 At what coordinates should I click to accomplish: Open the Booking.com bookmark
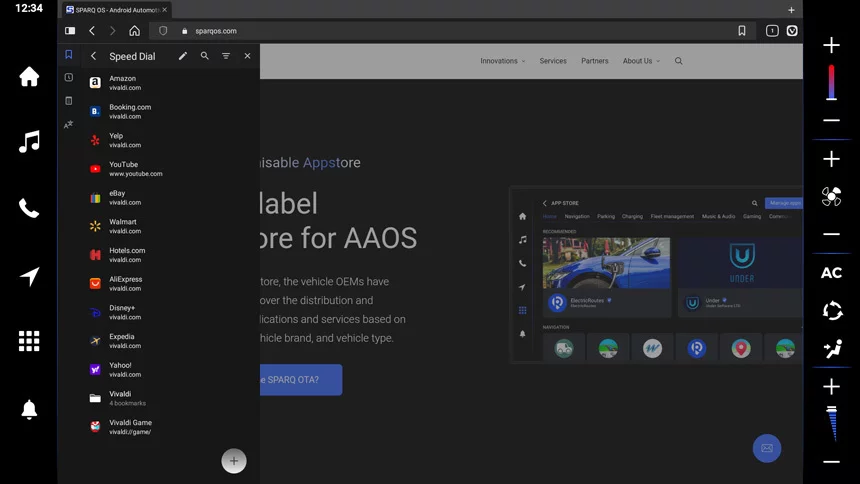171,111
